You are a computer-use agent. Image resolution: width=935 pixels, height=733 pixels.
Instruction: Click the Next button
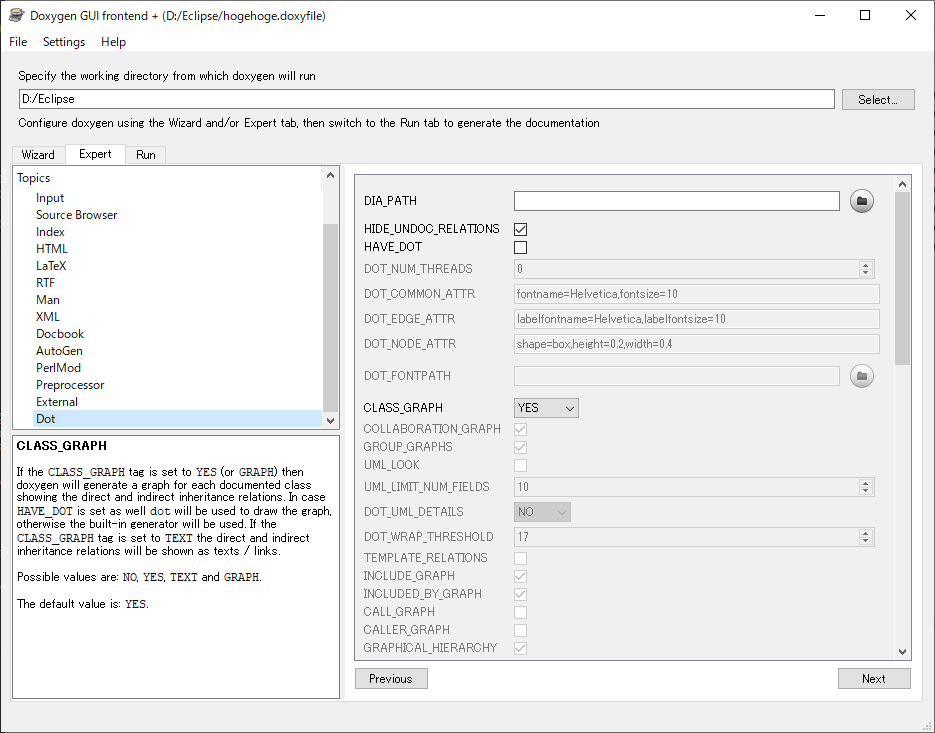874,679
